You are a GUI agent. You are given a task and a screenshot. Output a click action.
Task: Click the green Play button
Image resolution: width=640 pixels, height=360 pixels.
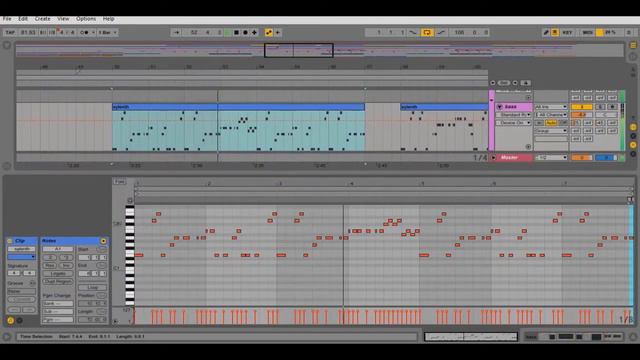227,33
